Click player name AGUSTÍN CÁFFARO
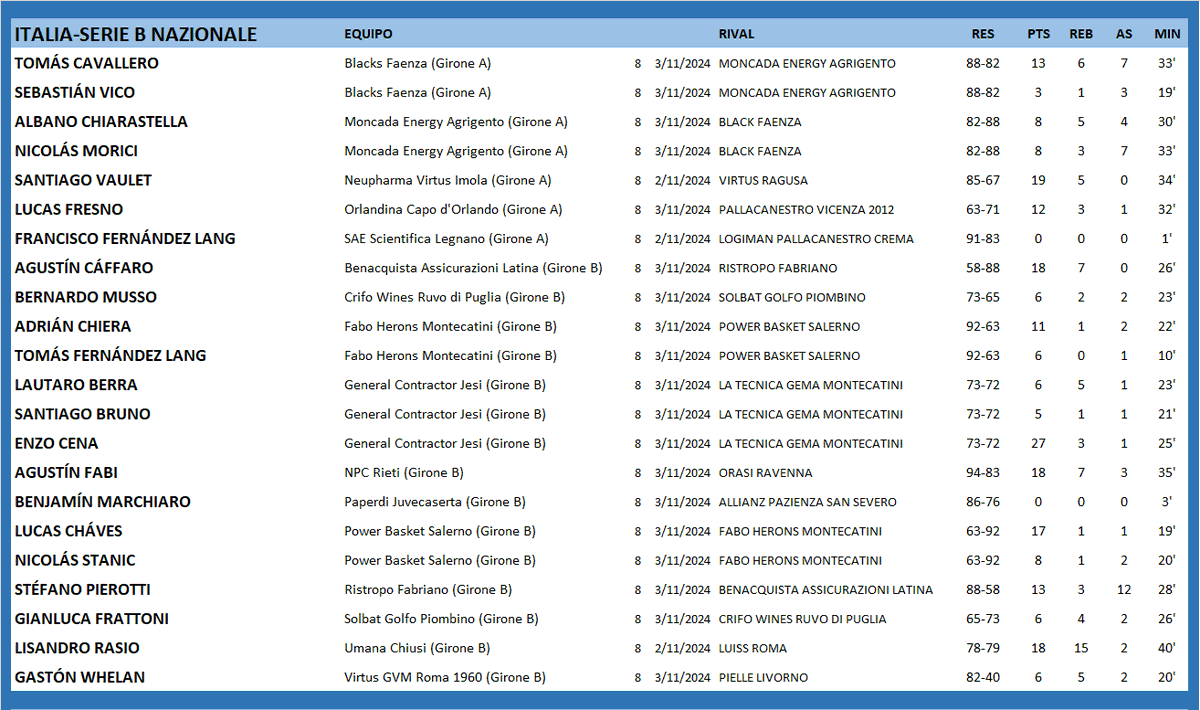This screenshot has height=710, width=1200. tap(84, 267)
